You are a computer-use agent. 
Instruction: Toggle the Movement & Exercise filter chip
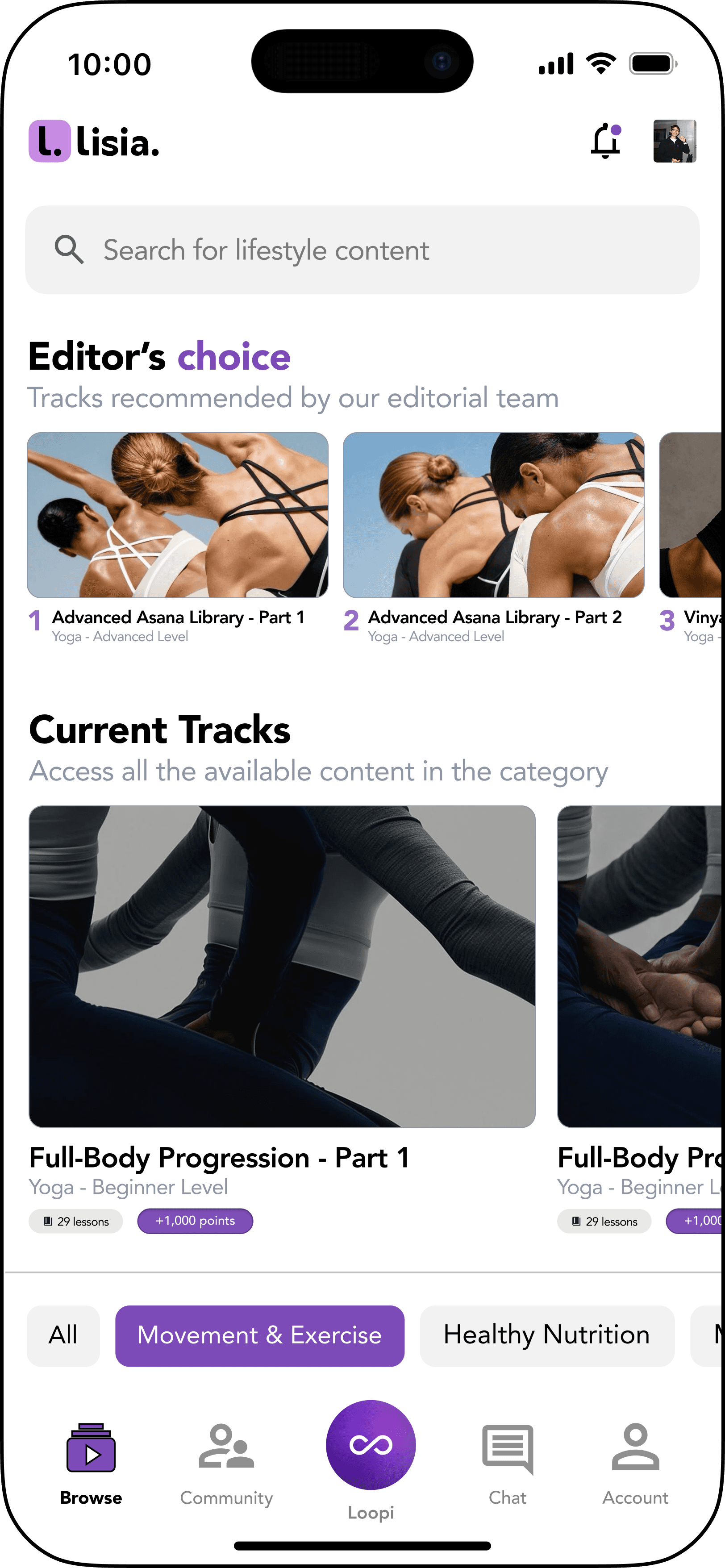(x=260, y=1335)
